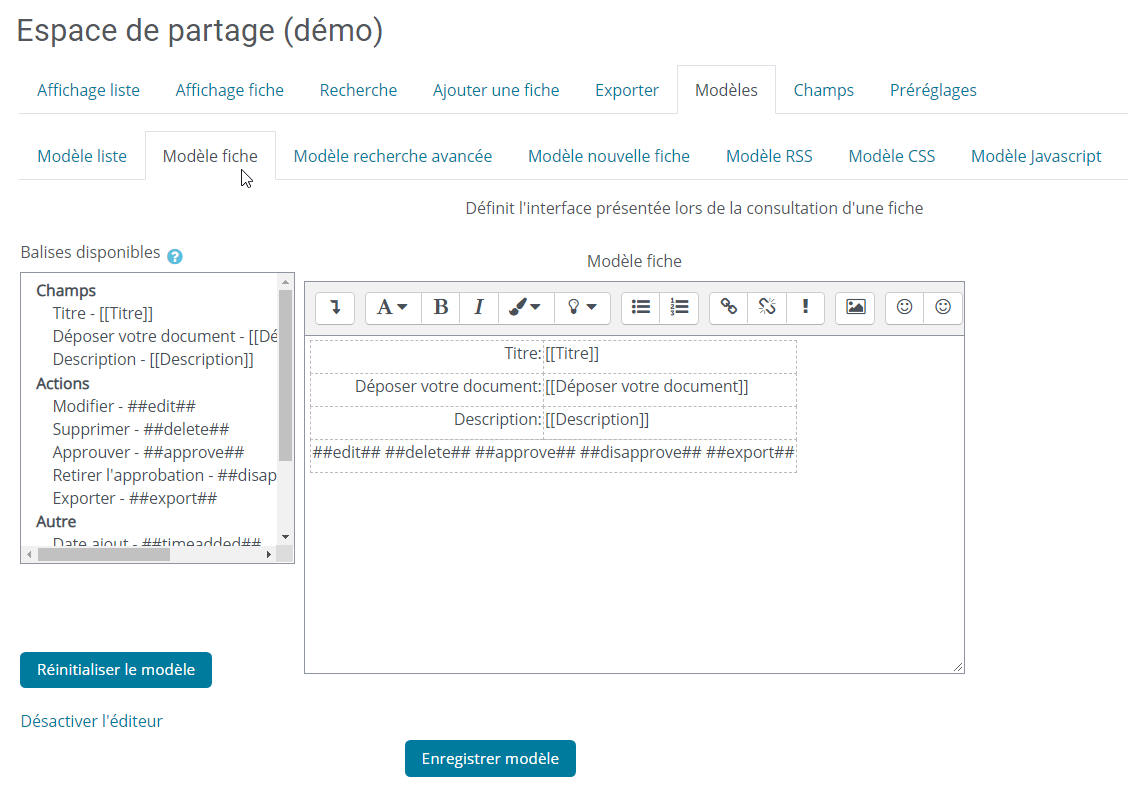Viewport: 1128px width, 792px height.
Task: Open the Modèle nouvelle fiche sub-tab
Action: tap(609, 156)
